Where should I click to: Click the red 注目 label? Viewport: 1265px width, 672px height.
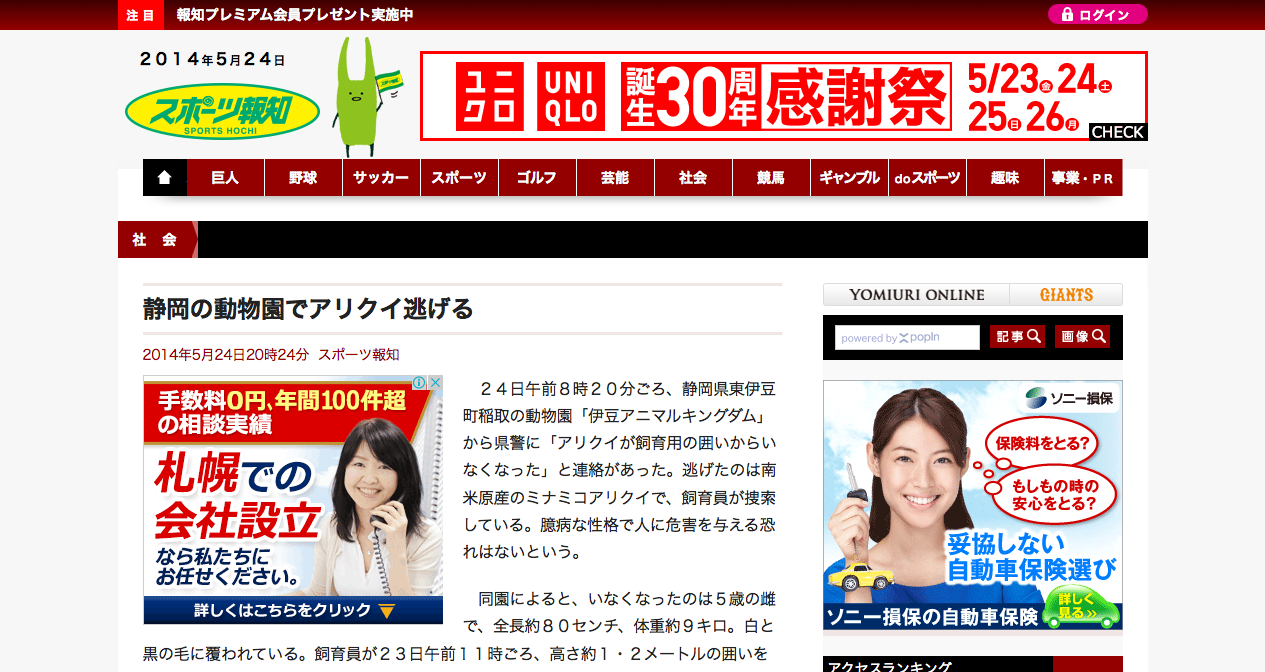[x=141, y=15]
